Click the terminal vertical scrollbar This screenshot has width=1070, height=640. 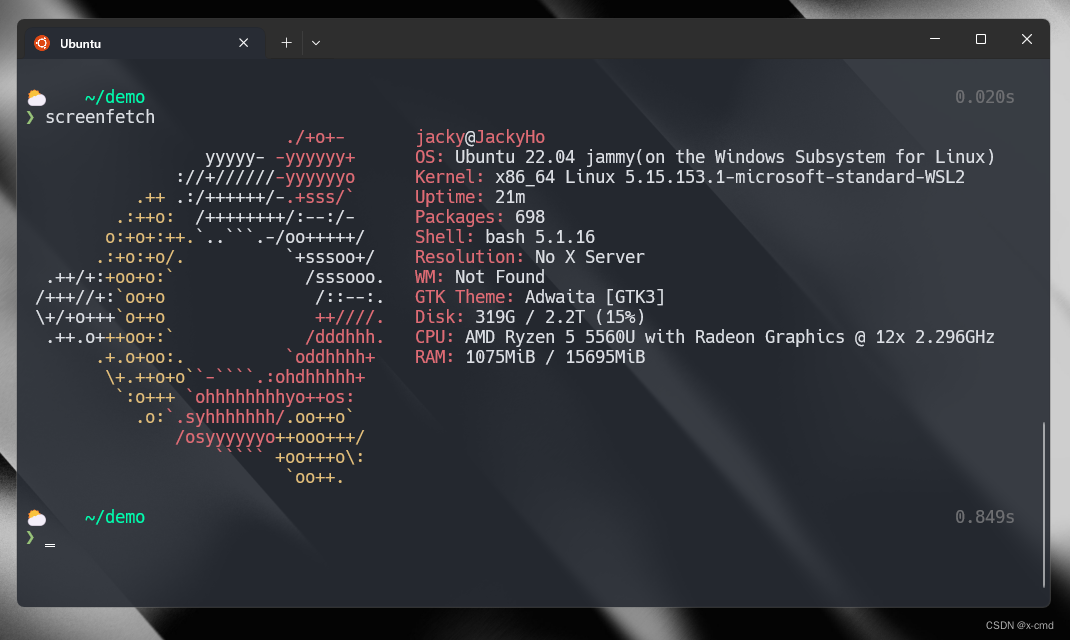1043,505
